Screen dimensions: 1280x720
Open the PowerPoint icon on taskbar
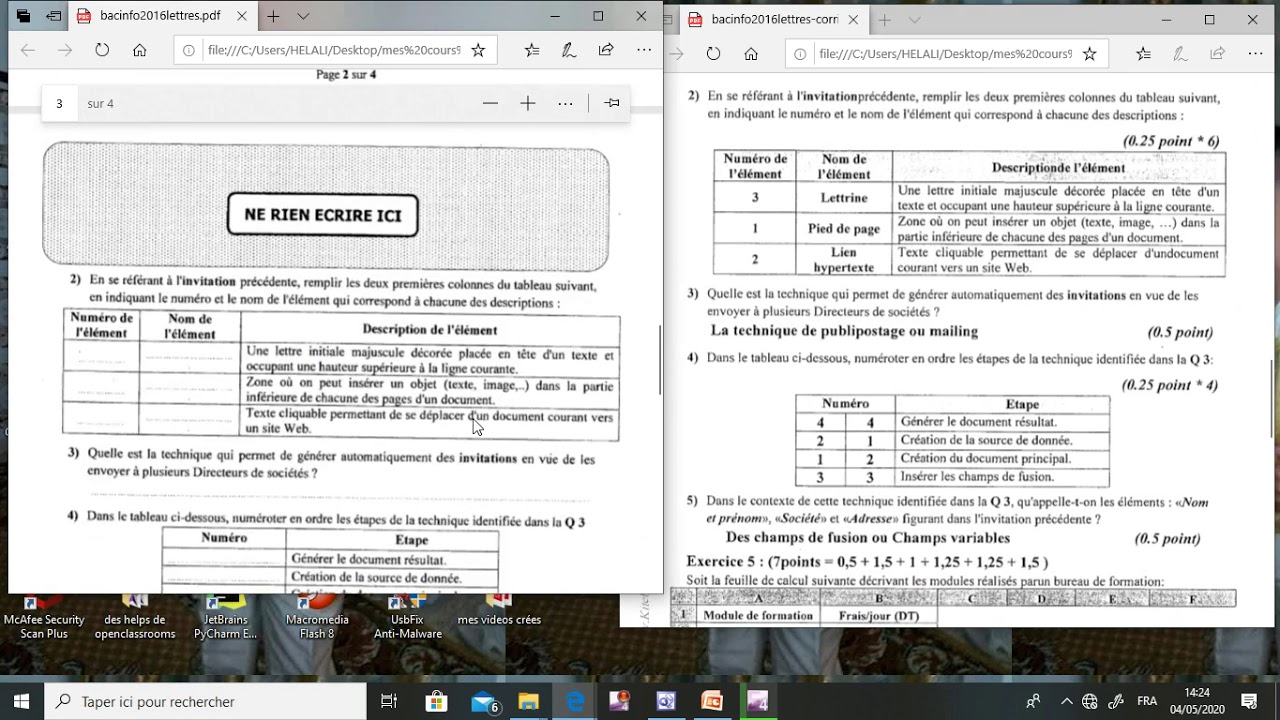click(x=711, y=702)
